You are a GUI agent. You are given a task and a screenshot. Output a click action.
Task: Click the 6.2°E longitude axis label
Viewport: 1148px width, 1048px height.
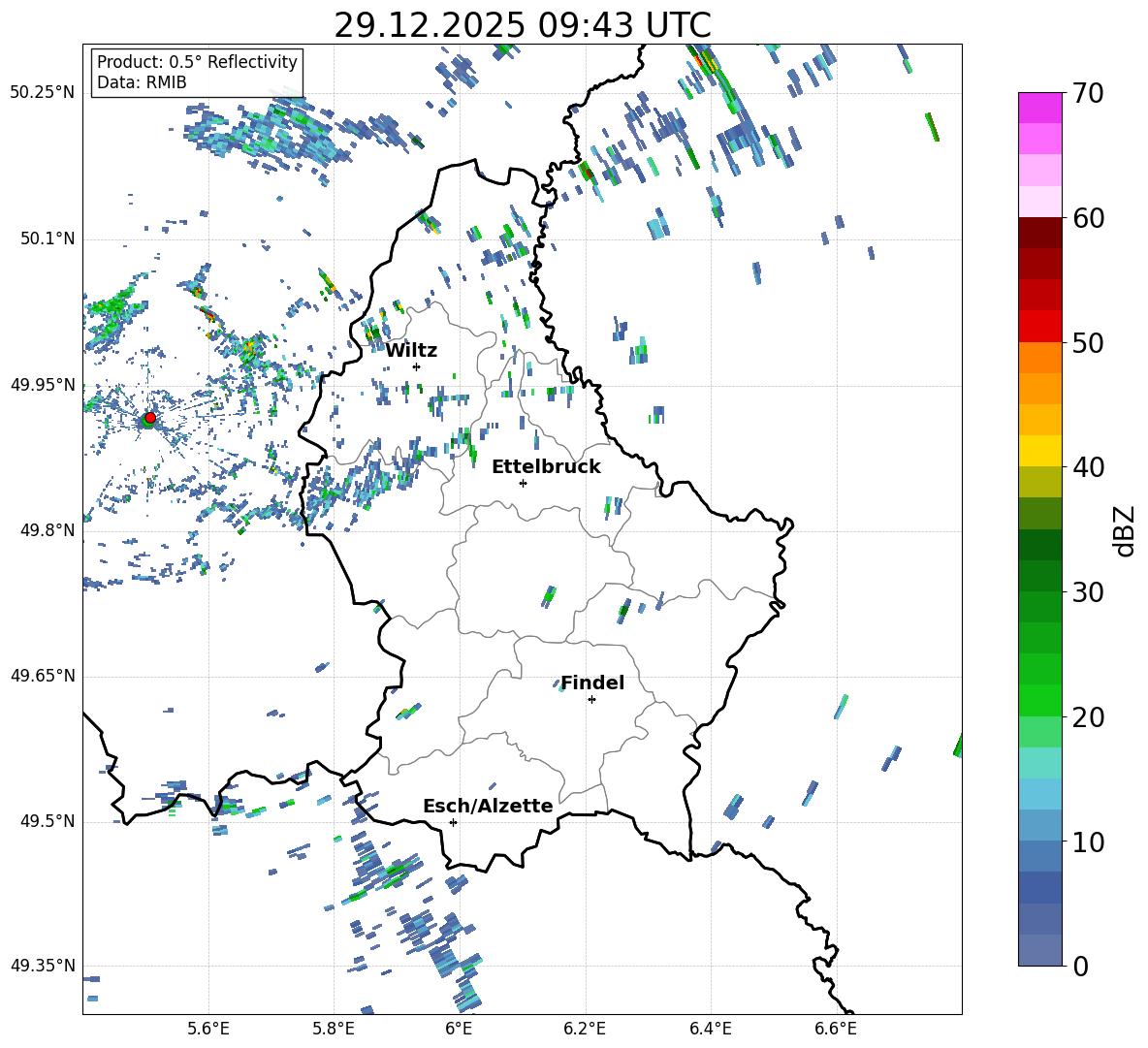585,1028
